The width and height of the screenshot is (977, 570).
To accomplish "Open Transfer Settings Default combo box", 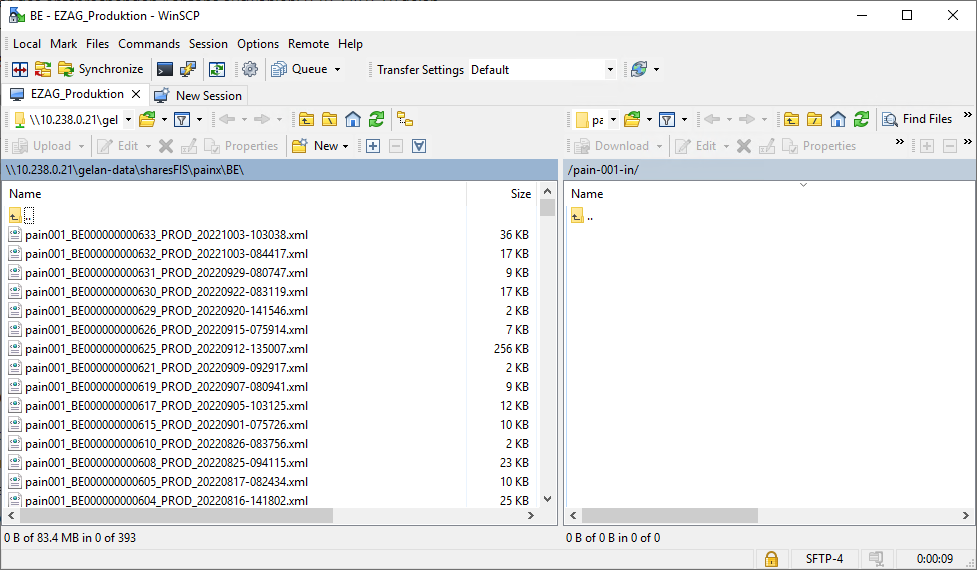I will (542, 70).
